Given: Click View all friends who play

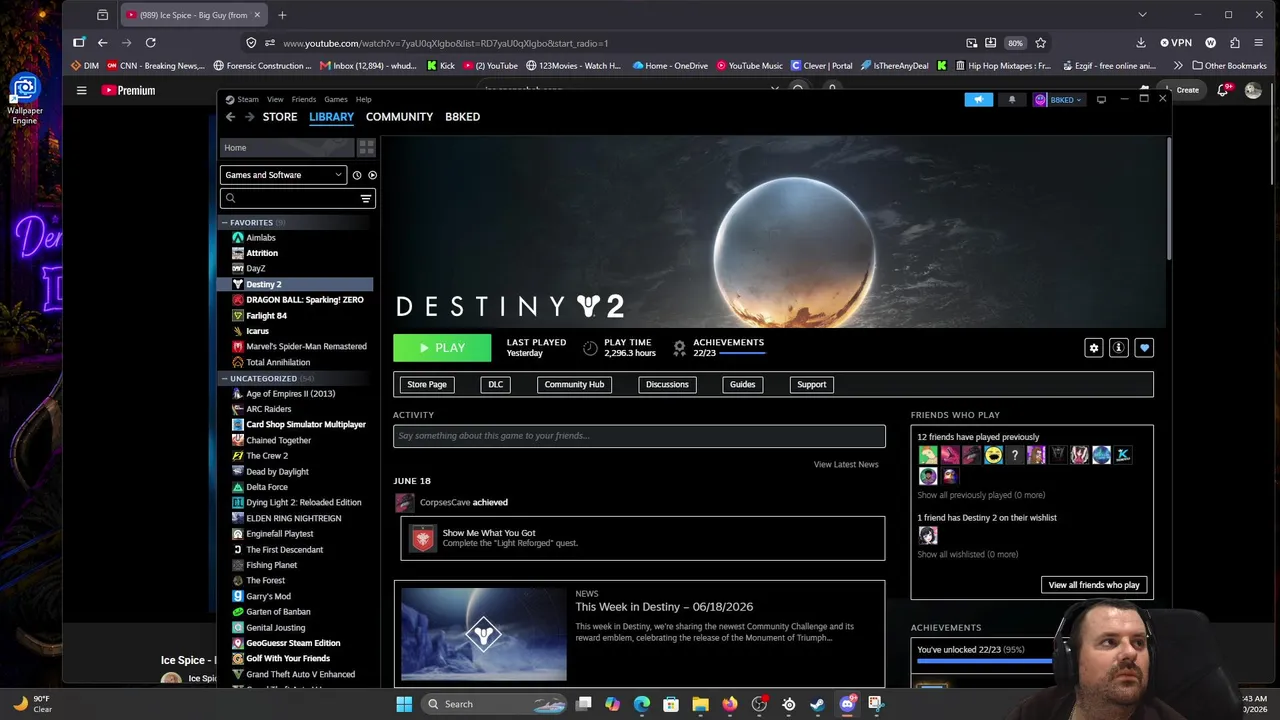Looking at the screenshot, I should tap(1094, 585).
